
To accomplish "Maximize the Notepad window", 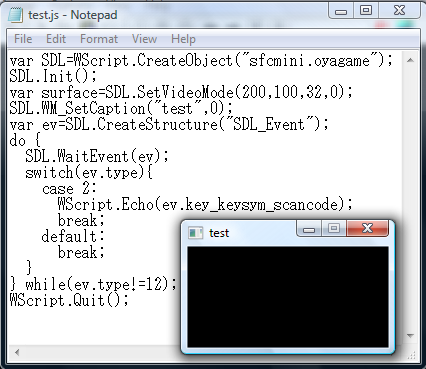I will [366, 11].
